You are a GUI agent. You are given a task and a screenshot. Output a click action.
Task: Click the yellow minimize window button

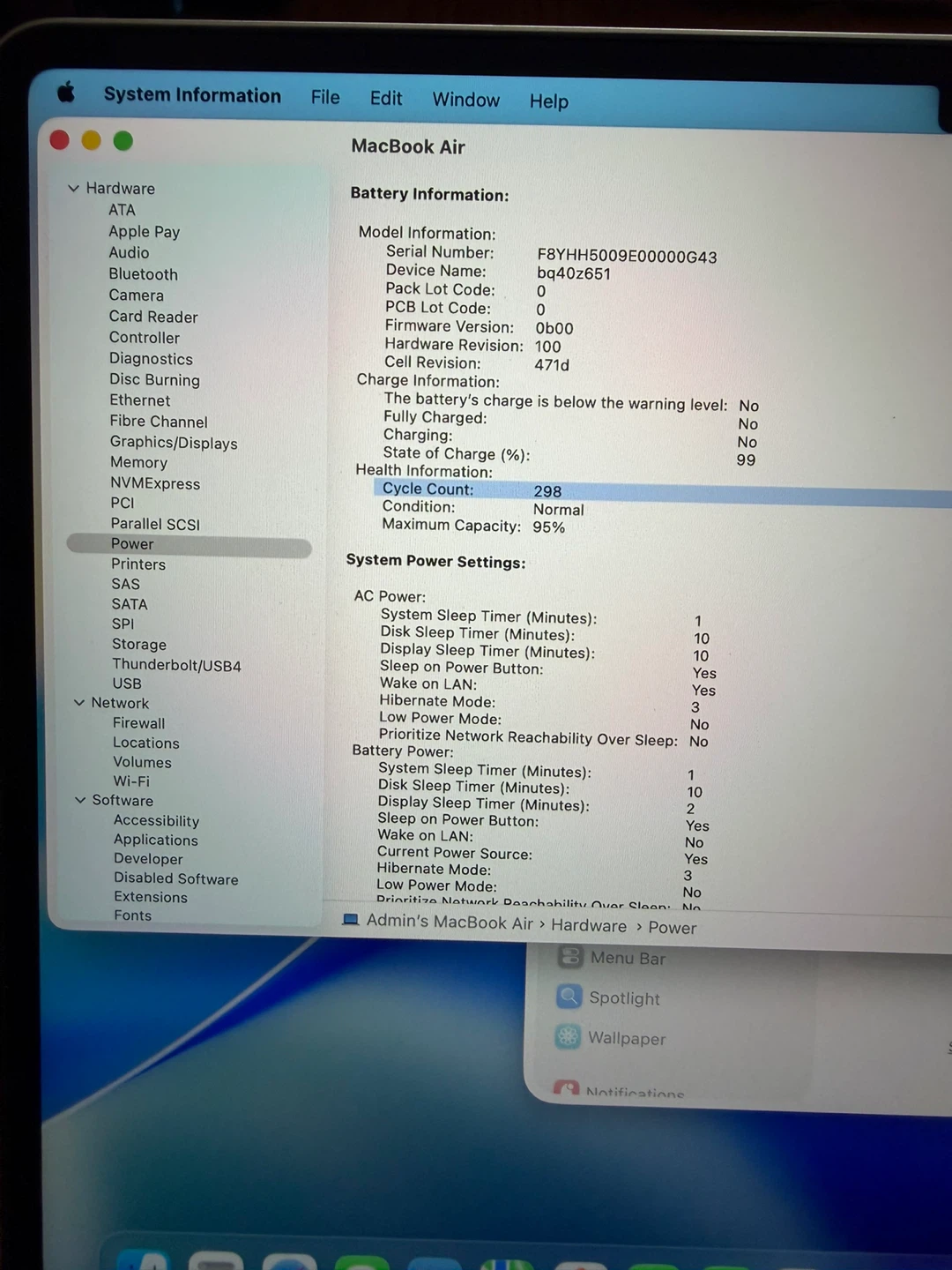pyautogui.click(x=91, y=140)
